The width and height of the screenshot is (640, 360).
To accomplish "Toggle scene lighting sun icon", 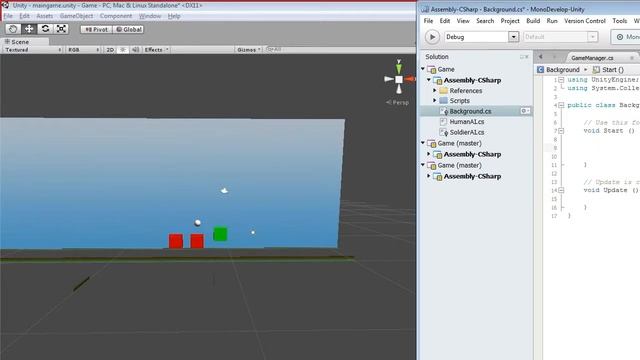I will pyautogui.click(x=122, y=49).
